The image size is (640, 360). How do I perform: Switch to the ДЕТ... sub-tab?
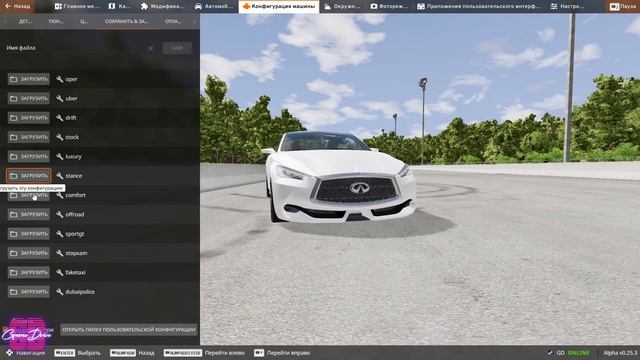point(25,21)
